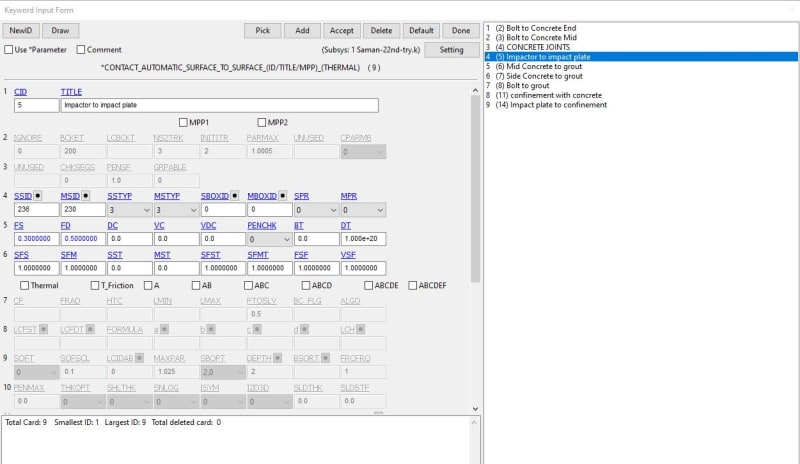Click the Pick button
Screen dimensions: 800x464
[x=263, y=31]
